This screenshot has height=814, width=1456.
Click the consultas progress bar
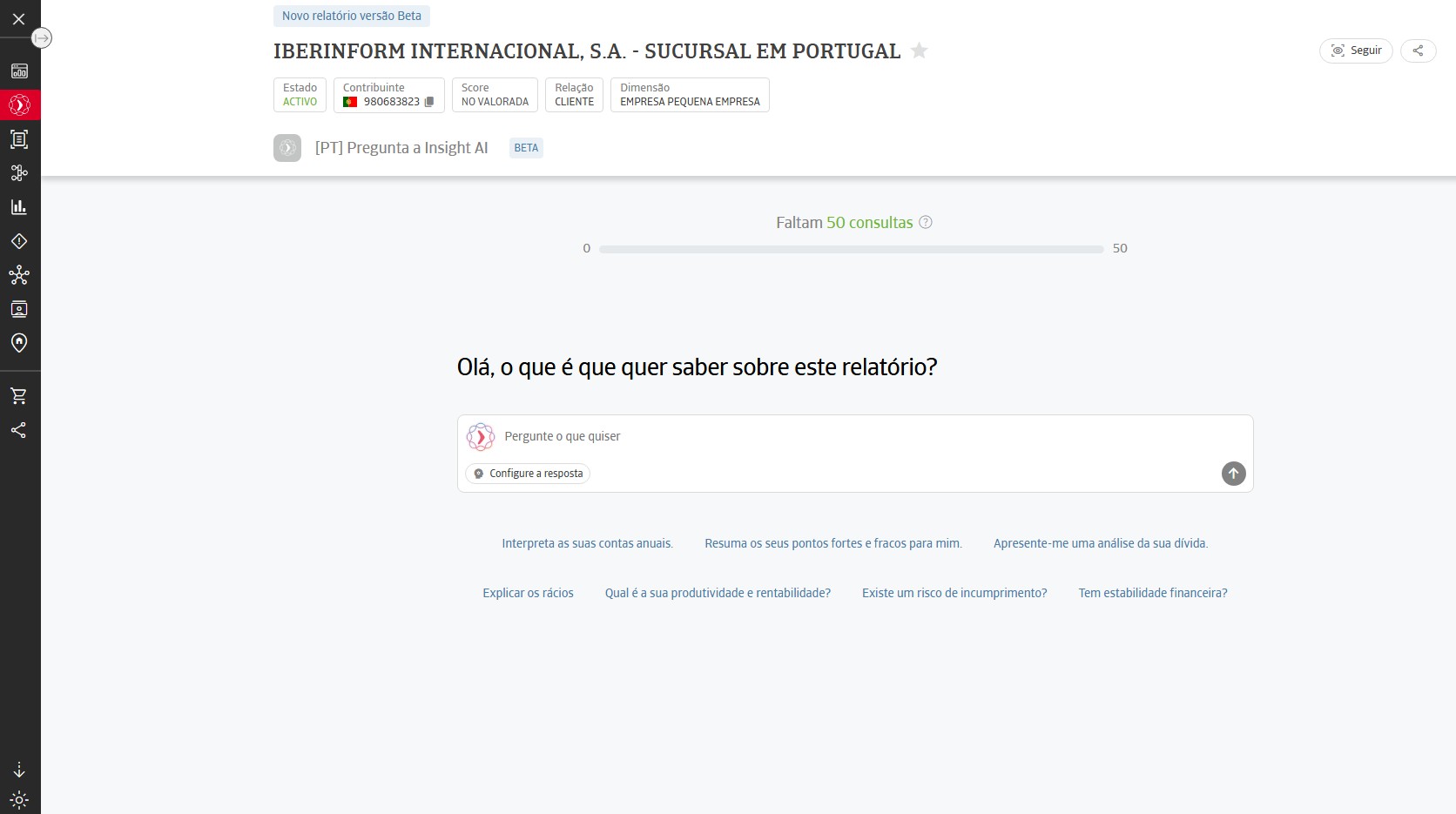(853, 248)
